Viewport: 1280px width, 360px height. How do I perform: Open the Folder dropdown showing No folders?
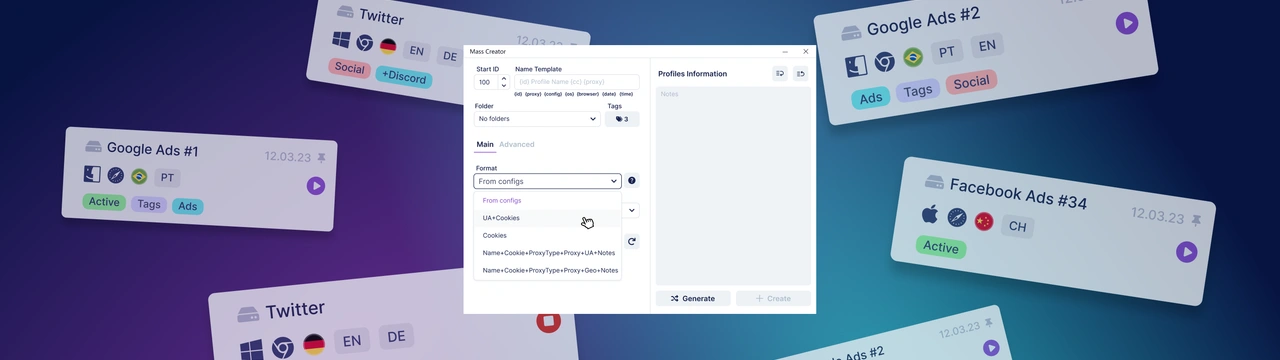(537, 119)
